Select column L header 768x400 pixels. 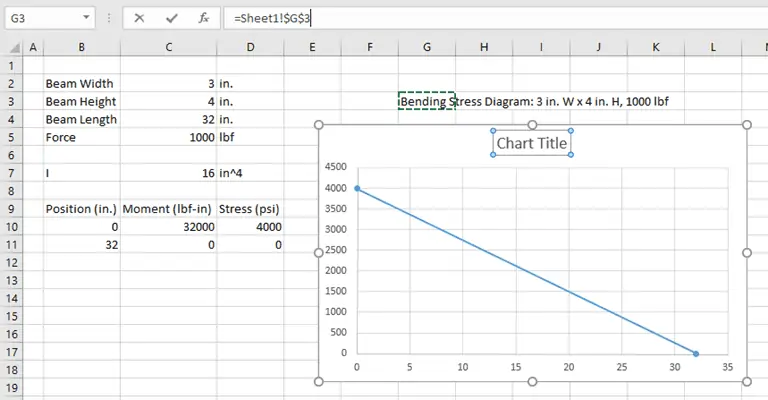point(713,47)
